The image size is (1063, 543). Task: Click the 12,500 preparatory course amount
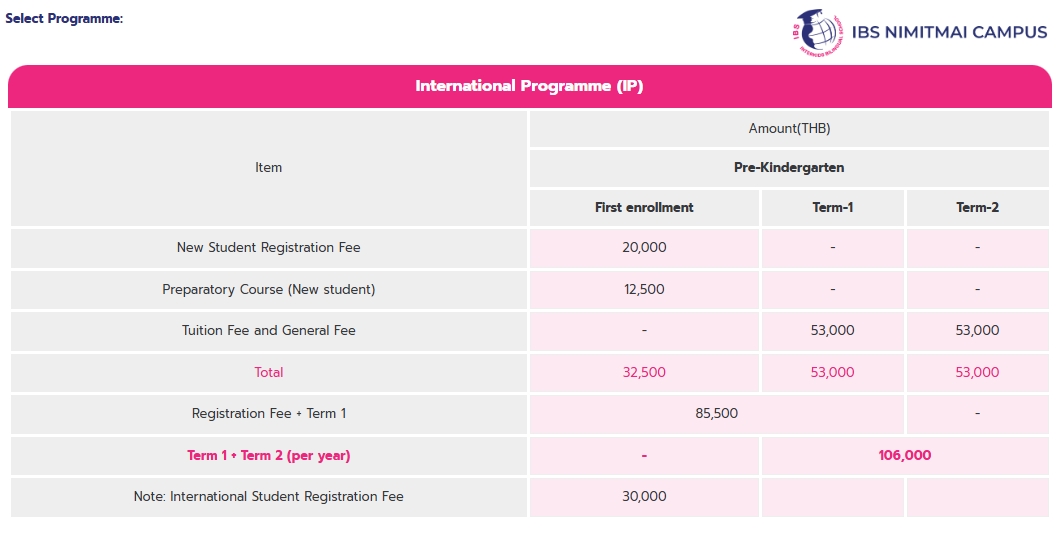point(644,289)
